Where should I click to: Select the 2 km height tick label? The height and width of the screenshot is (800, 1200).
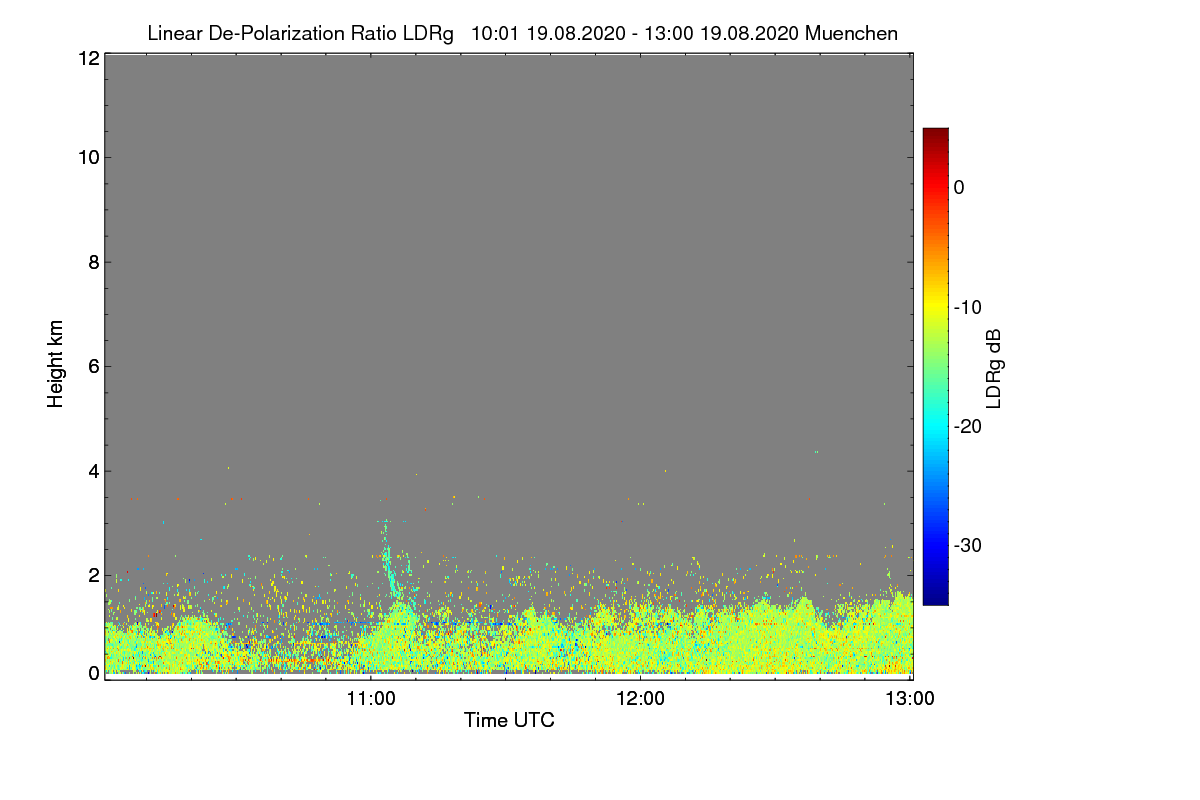point(92,574)
